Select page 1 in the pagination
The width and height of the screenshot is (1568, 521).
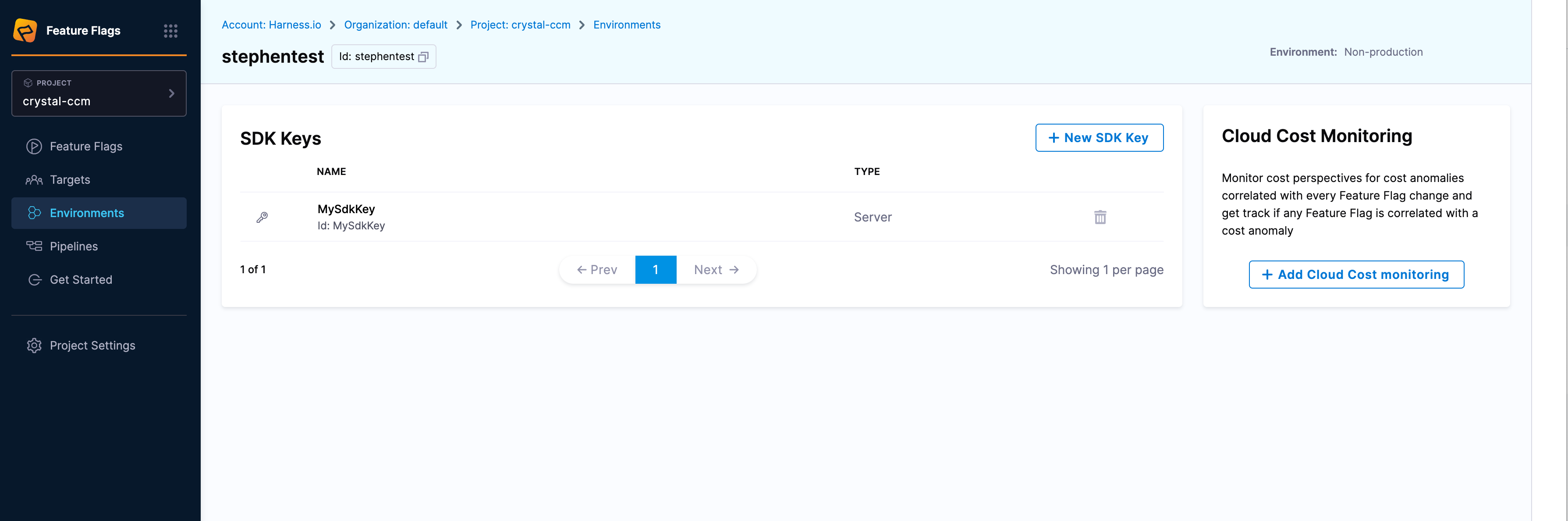tap(656, 269)
